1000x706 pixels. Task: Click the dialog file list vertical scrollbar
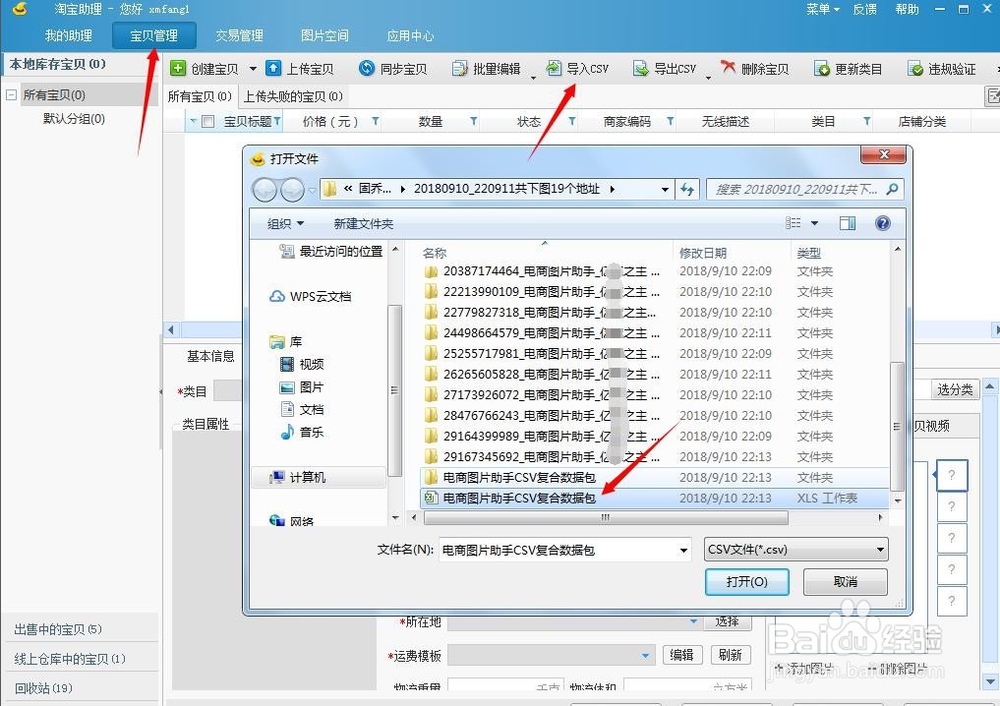(x=897, y=427)
